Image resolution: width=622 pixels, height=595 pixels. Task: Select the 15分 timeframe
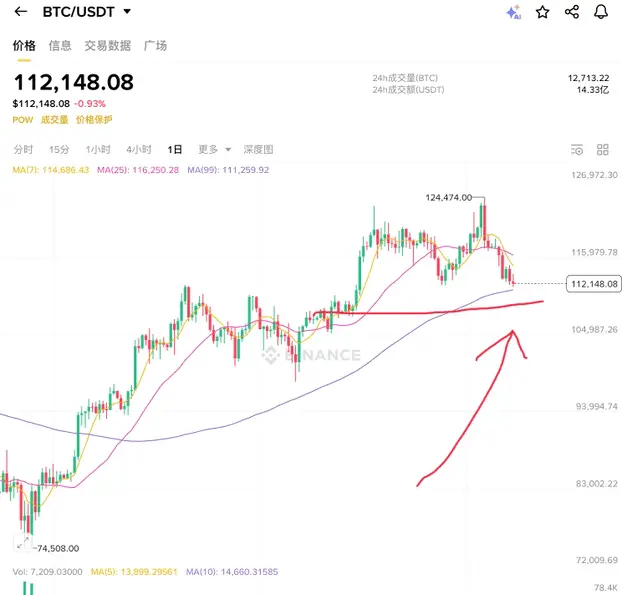[x=59, y=150]
